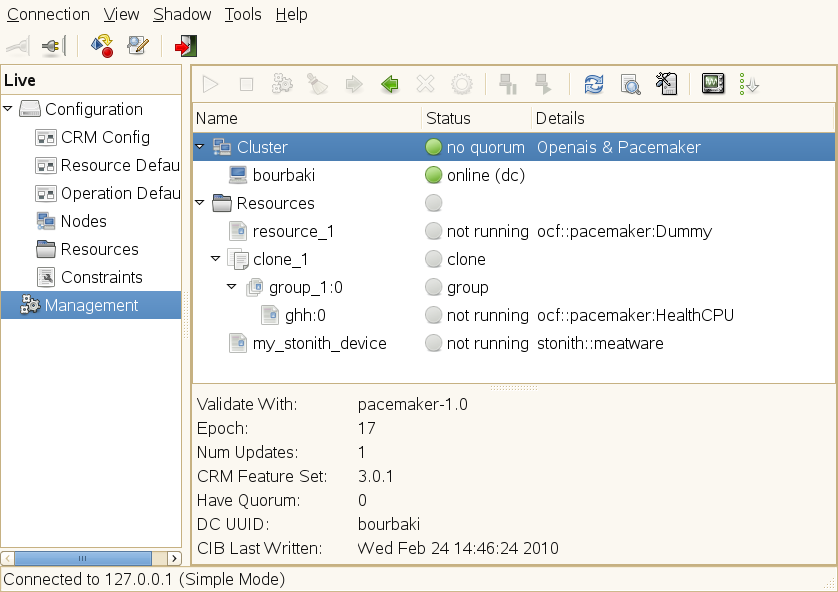
Task: Open the Shadow menu
Action: [182, 14]
